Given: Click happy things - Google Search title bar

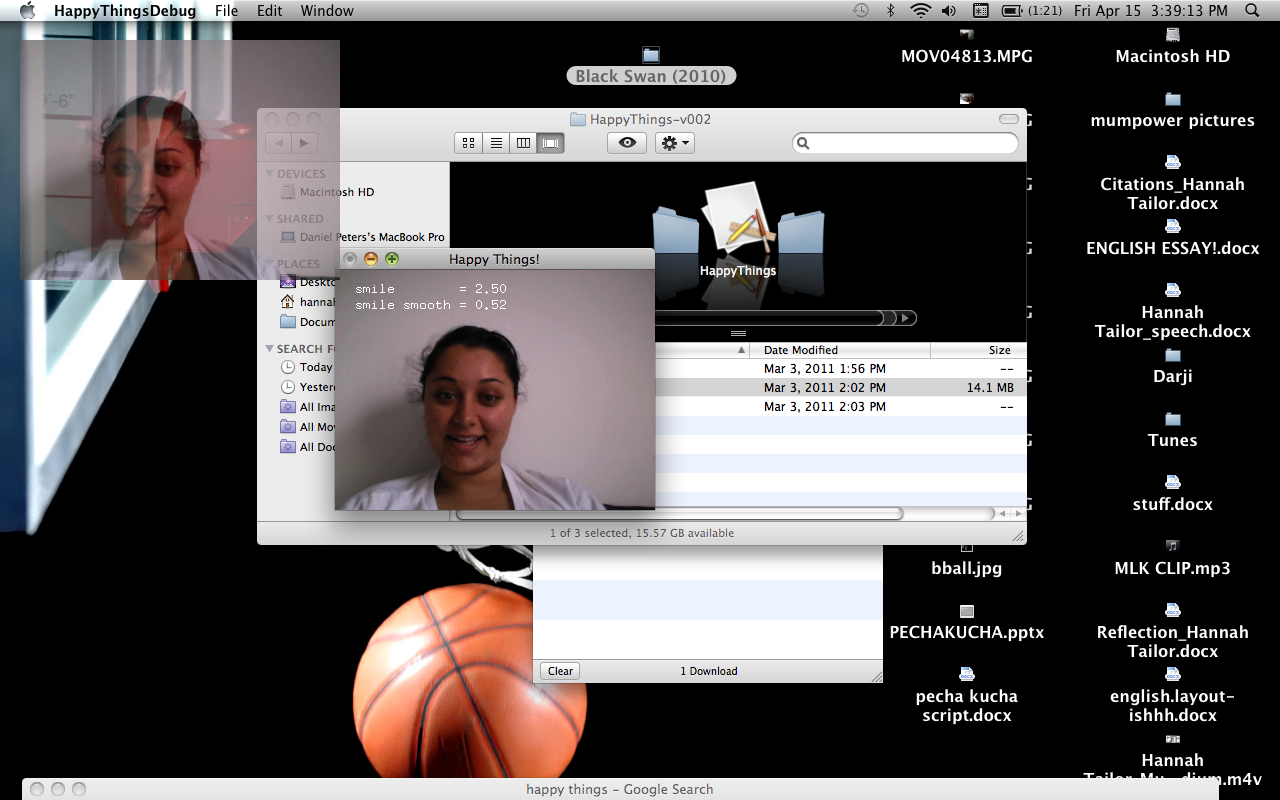Looking at the screenshot, I should point(620,789).
